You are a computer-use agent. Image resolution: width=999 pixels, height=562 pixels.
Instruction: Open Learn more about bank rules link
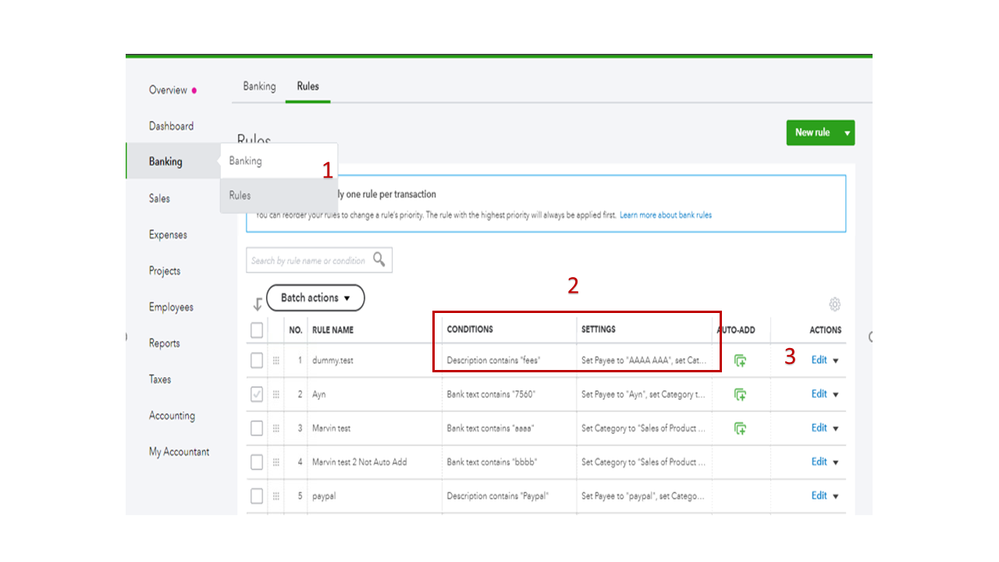665,215
